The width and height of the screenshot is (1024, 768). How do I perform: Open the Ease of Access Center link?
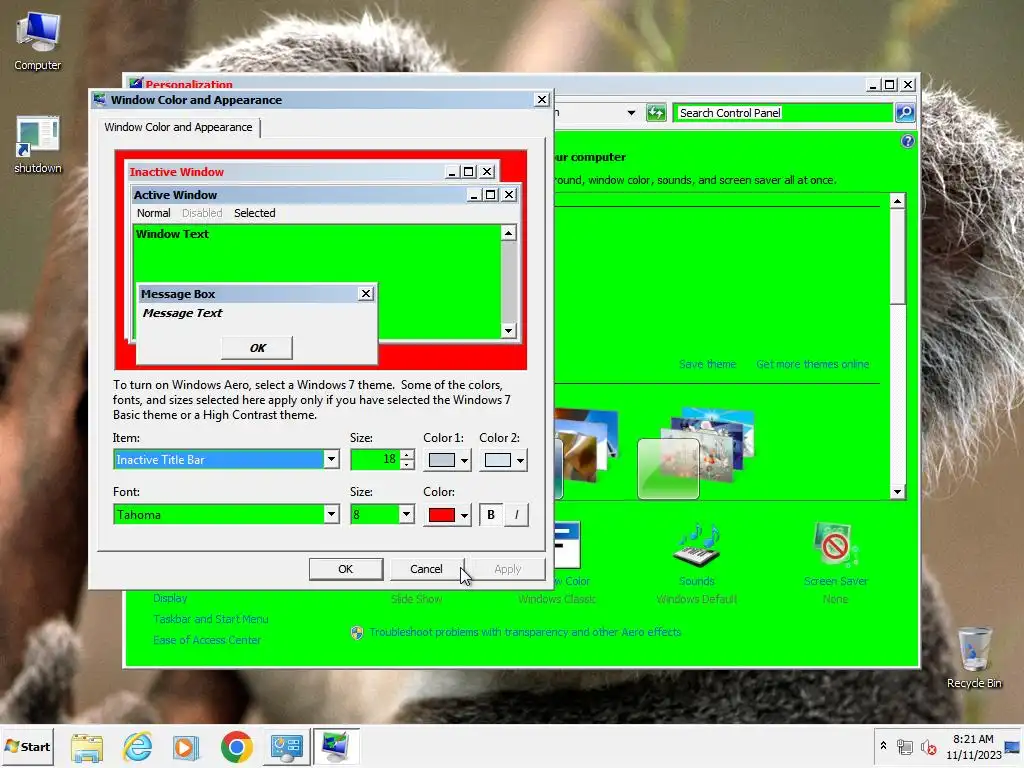click(207, 639)
